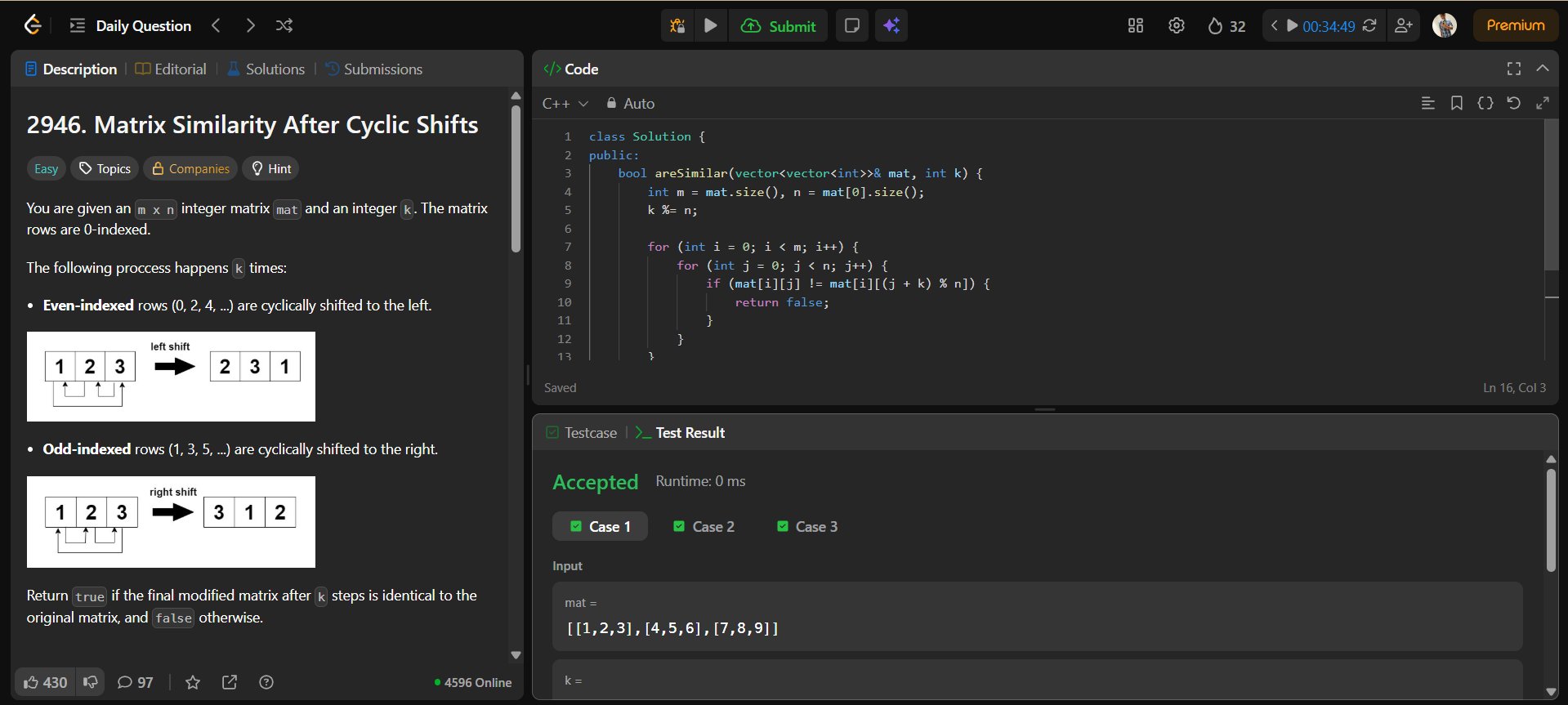Click the description panel vertical scrollbar

[x=516, y=180]
